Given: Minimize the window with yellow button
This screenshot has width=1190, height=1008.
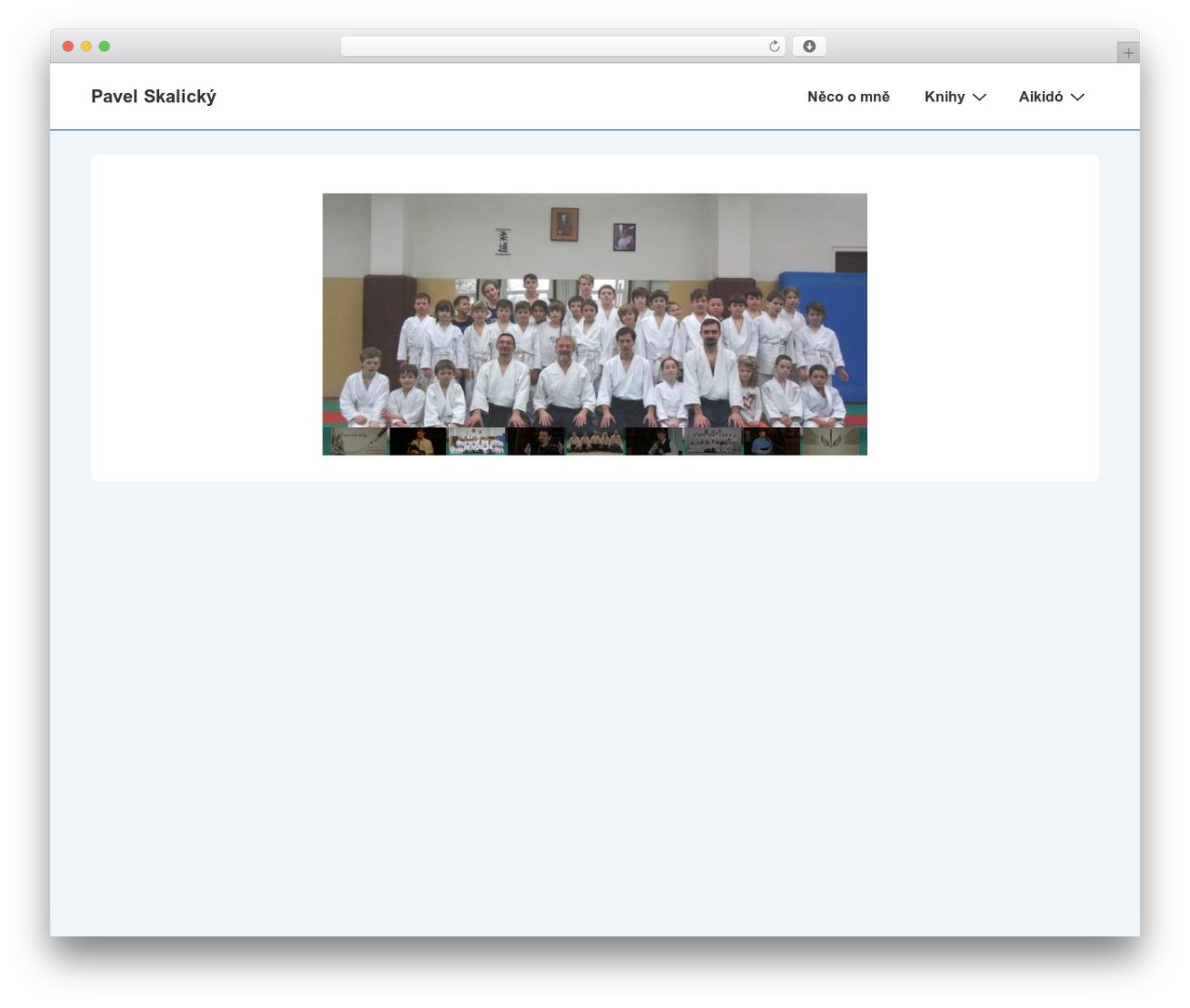Looking at the screenshot, I should point(86,46).
